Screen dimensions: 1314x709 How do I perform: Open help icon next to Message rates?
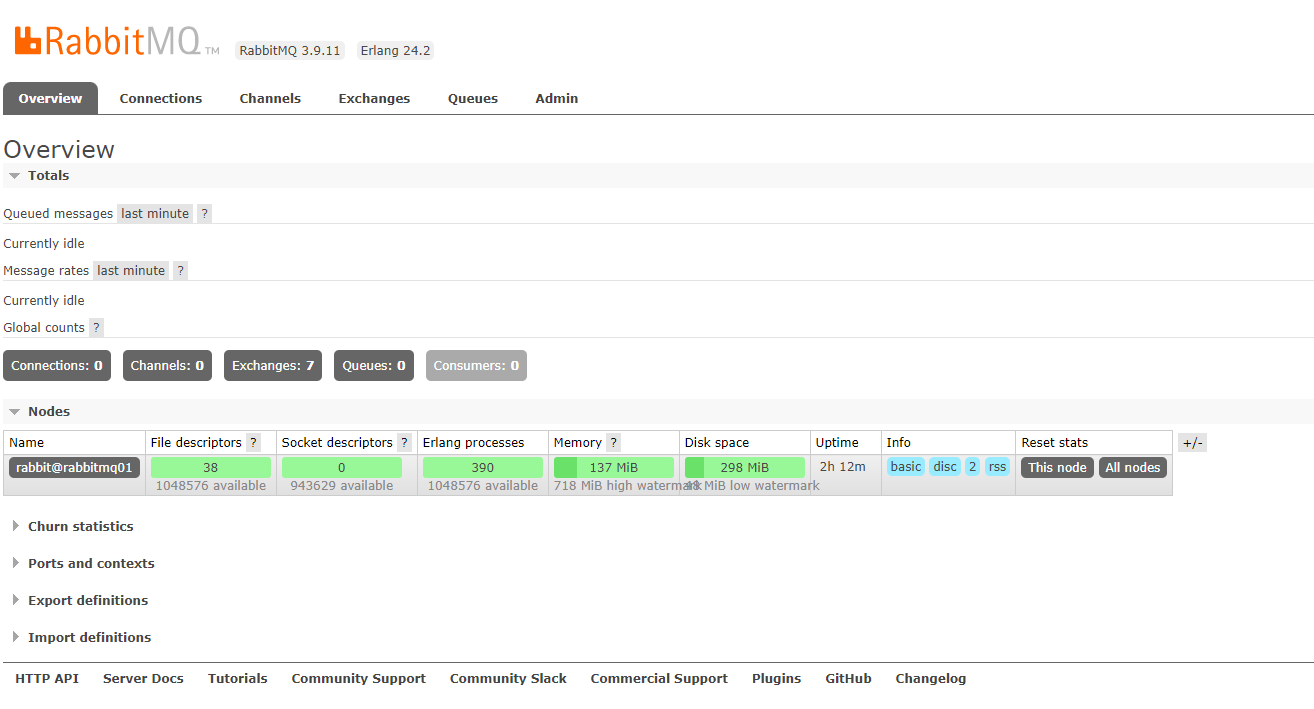pos(180,270)
